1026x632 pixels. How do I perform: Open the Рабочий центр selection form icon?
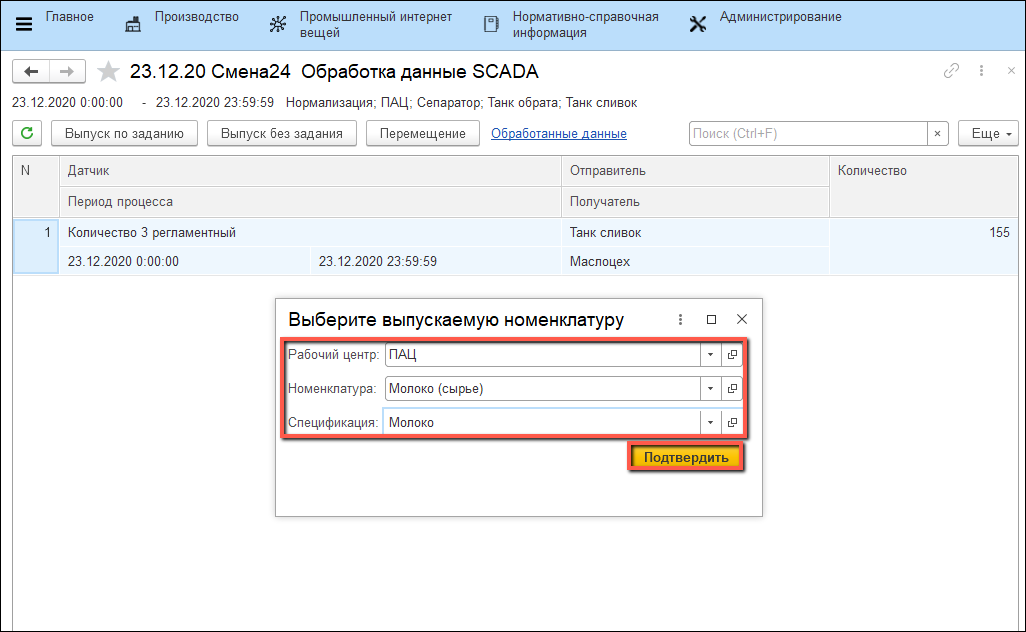731,355
